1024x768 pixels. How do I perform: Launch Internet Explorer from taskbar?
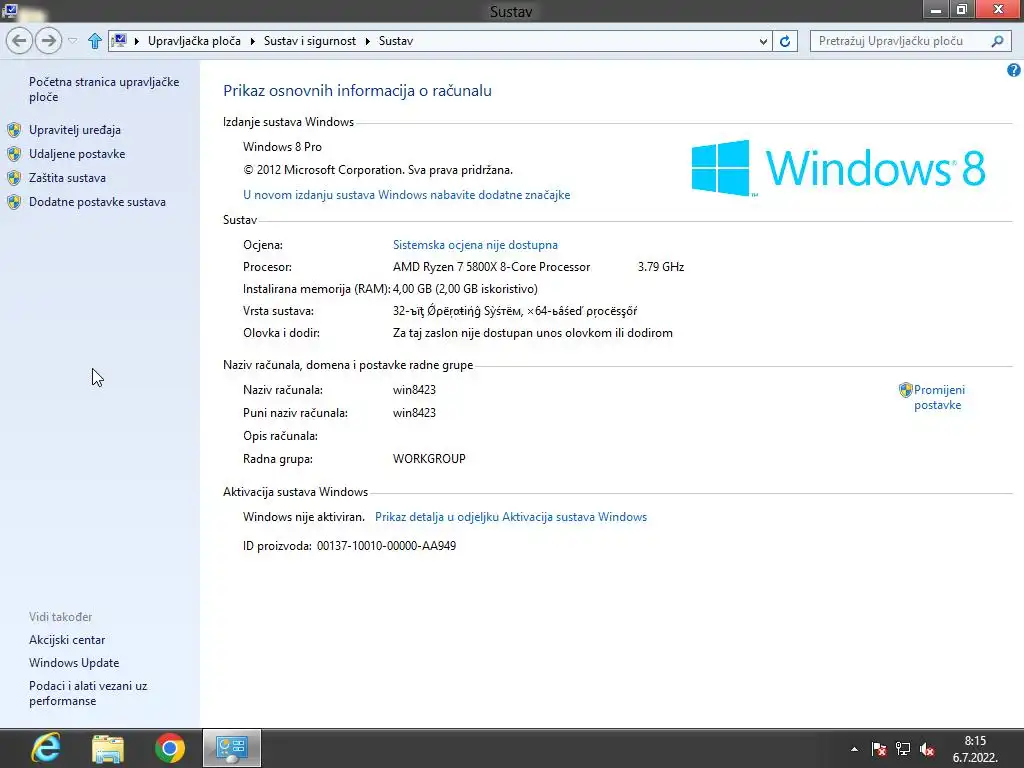46,748
